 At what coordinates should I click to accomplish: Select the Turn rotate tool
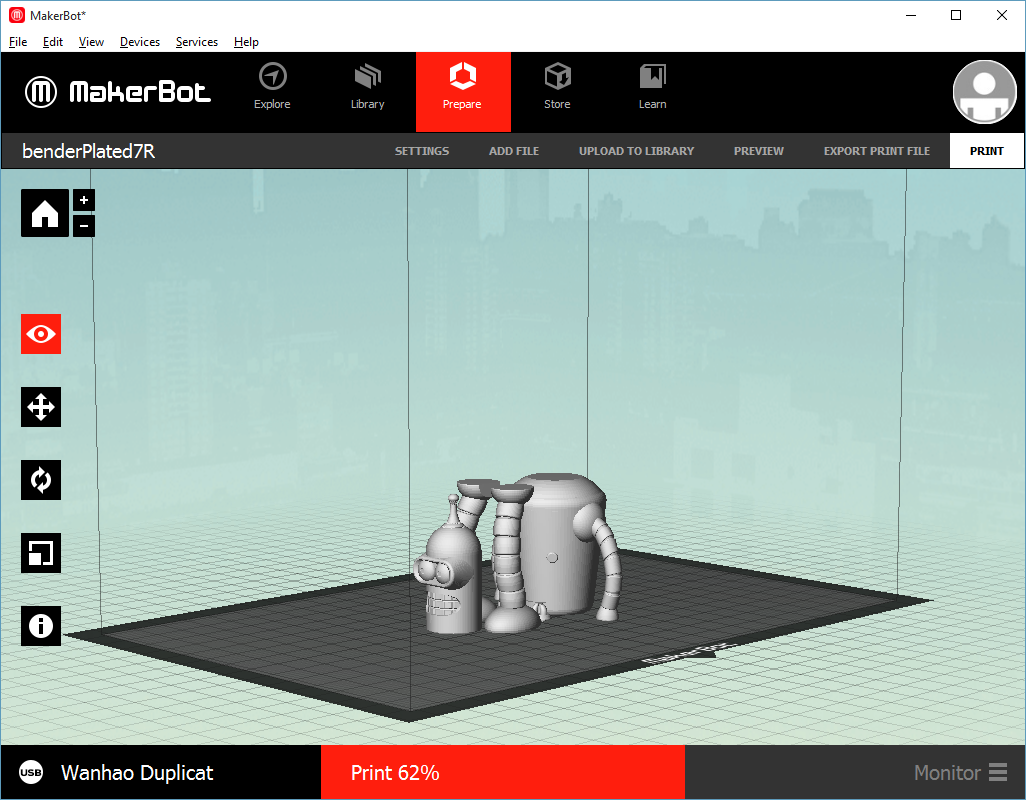pyautogui.click(x=41, y=480)
